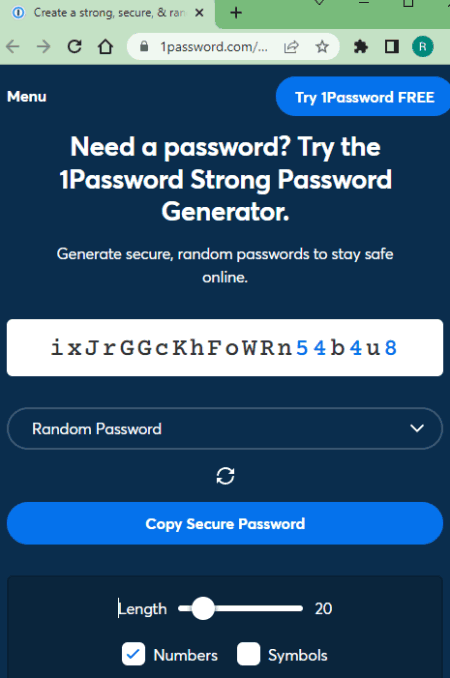
Task: Select the generated password text field
Action: [225, 348]
